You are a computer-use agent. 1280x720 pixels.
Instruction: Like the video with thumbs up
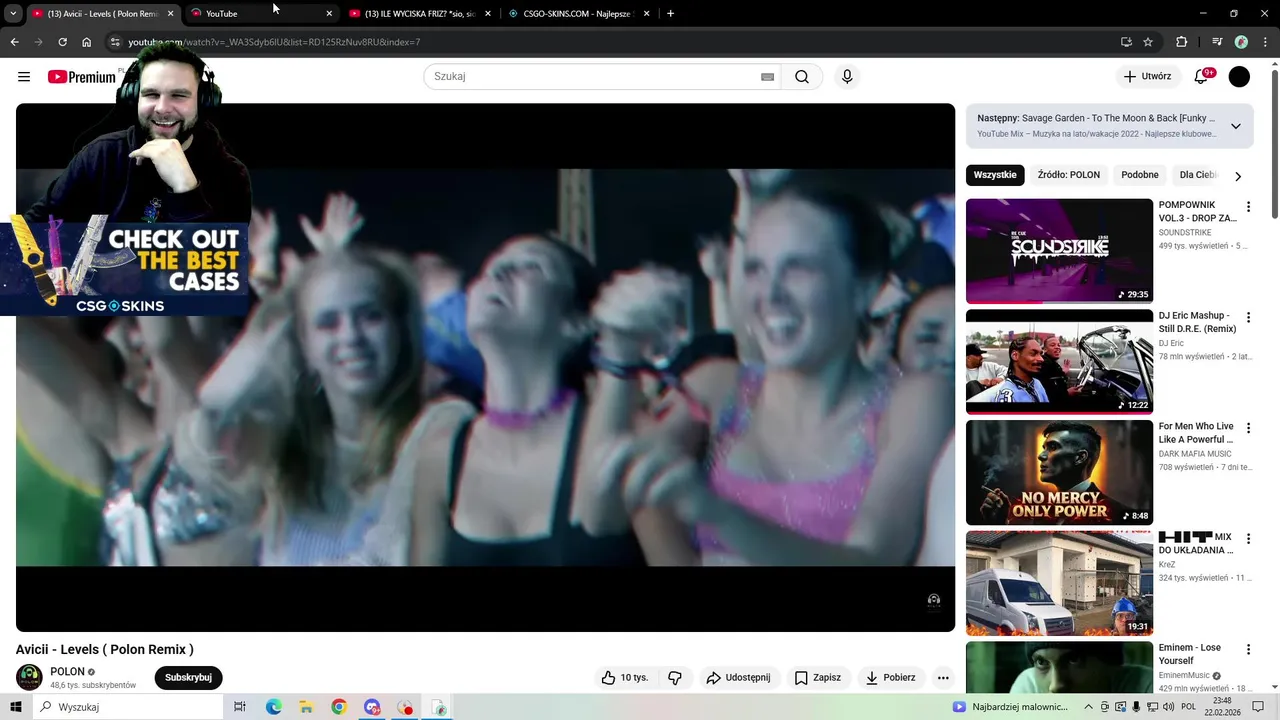[625, 678]
